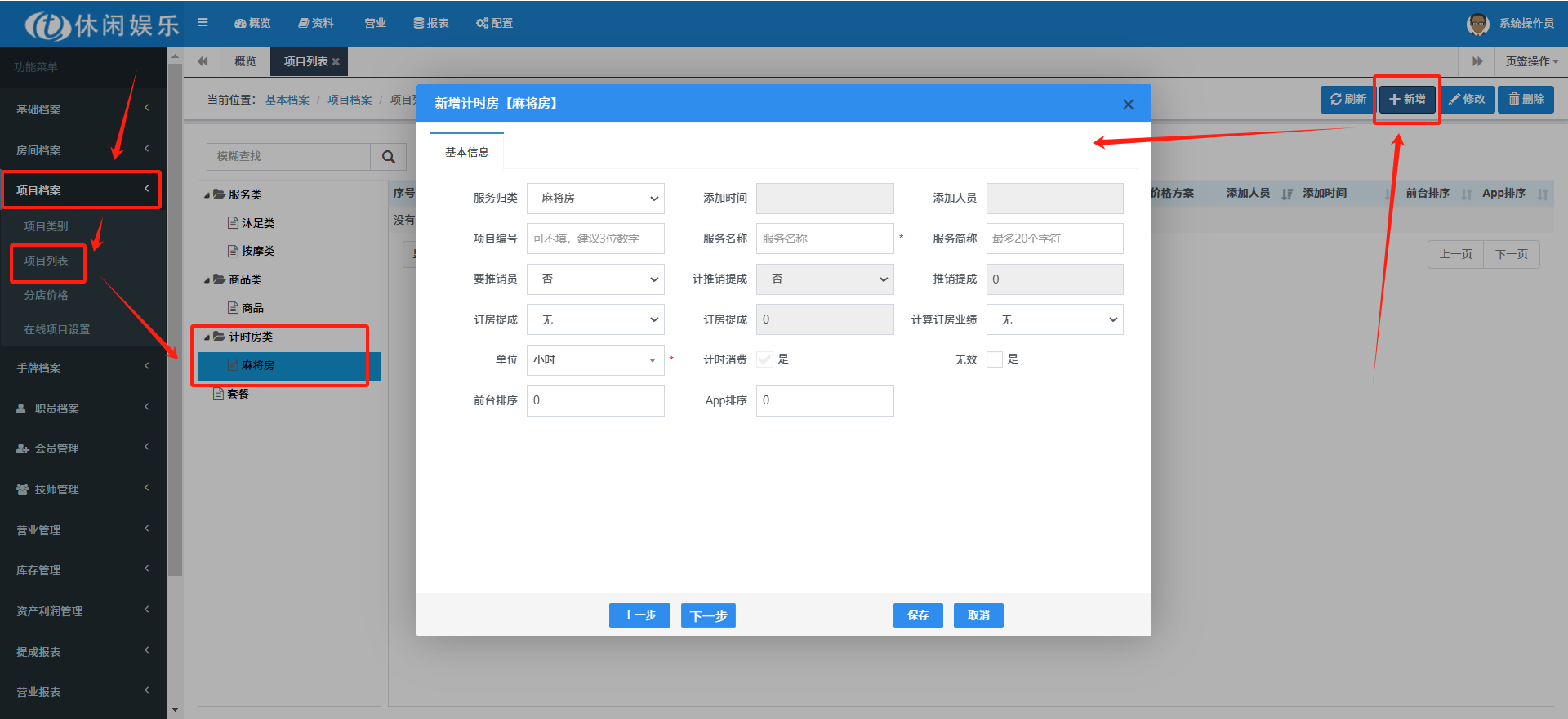Click the refresh (刷新) icon button

click(1347, 100)
